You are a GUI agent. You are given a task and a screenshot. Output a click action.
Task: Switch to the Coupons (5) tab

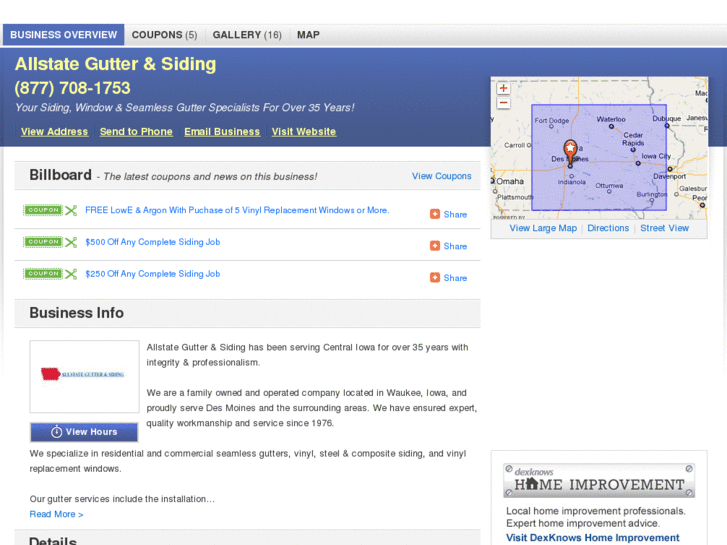point(164,35)
